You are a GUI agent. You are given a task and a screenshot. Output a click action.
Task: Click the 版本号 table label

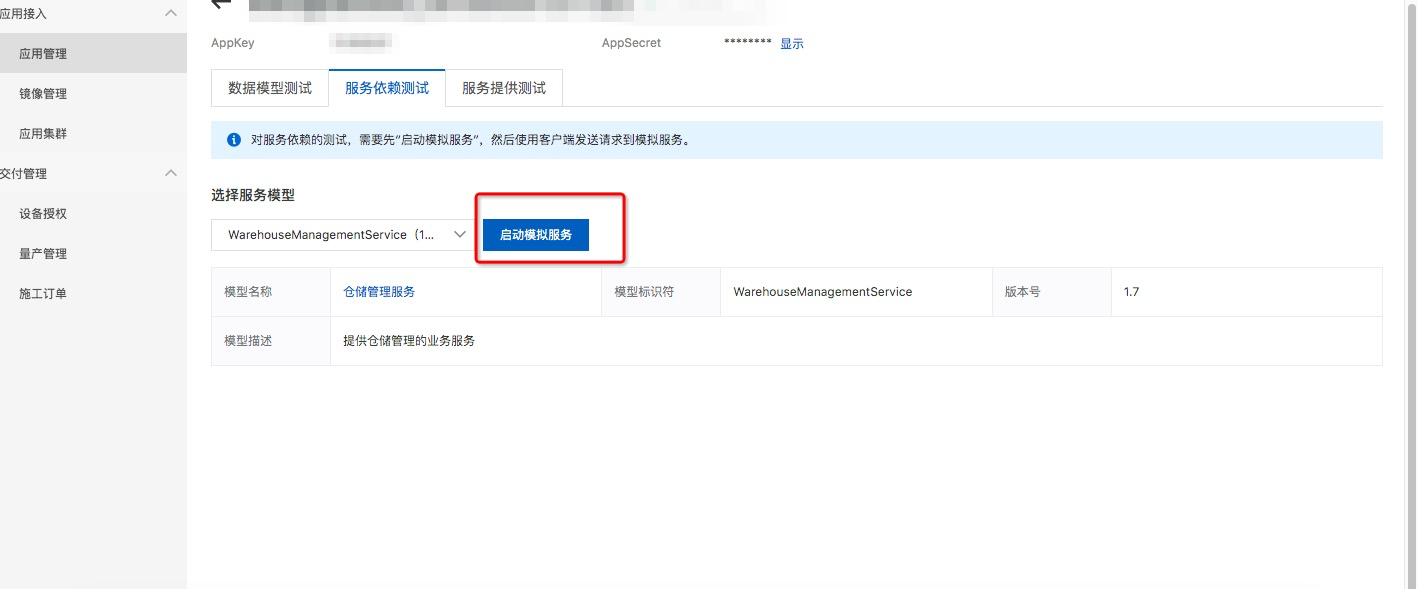(x=1023, y=292)
